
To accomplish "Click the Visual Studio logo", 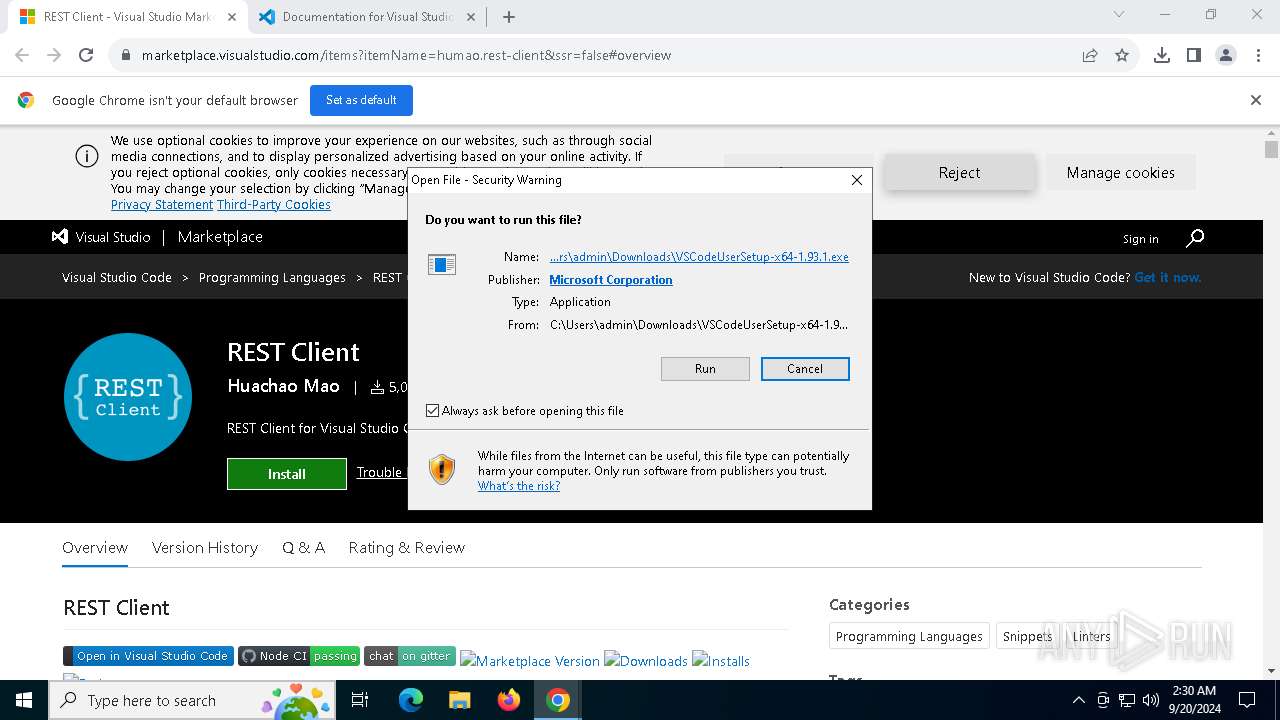I will pyautogui.click(x=101, y=237).
